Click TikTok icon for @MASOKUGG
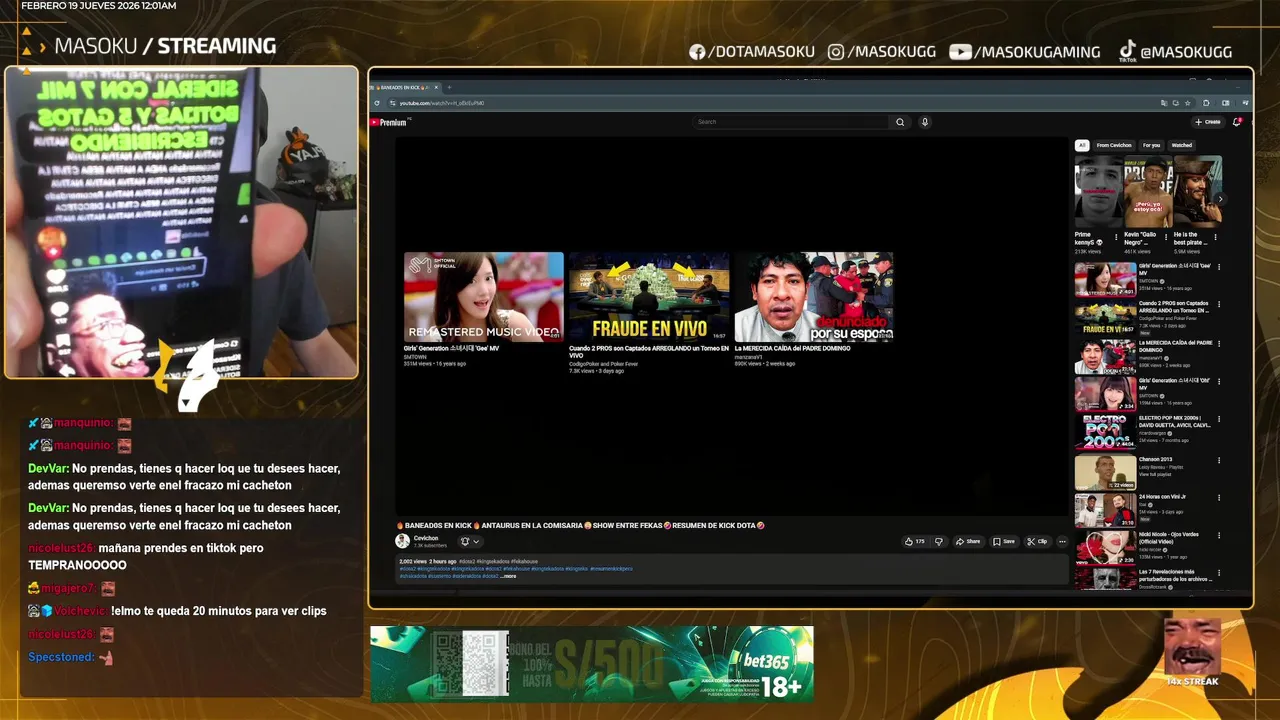 [x=1127, y=51]
